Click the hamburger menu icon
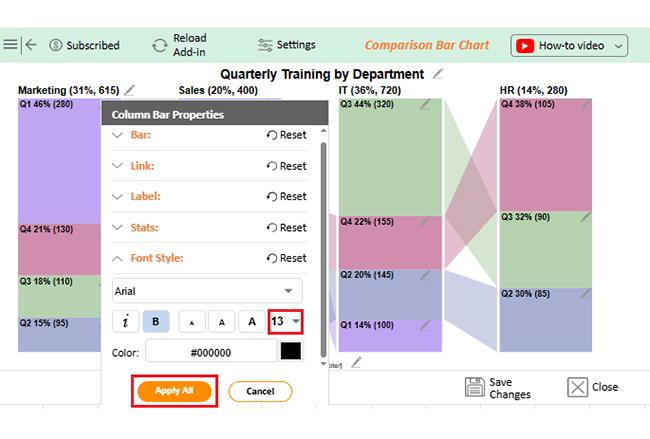The width and height of the screenshot is (650, 439). click(10, 44)
